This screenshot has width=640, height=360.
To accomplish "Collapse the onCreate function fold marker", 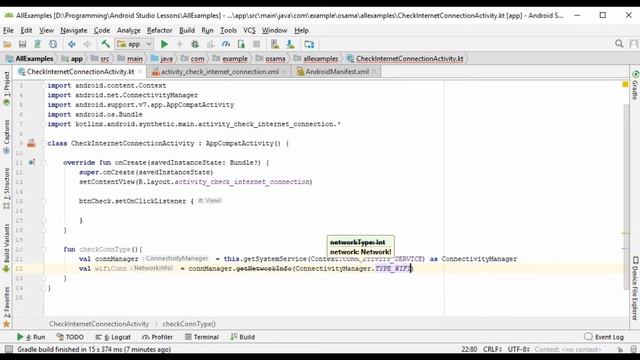I will pyautogui.click(x=44, y=162).
